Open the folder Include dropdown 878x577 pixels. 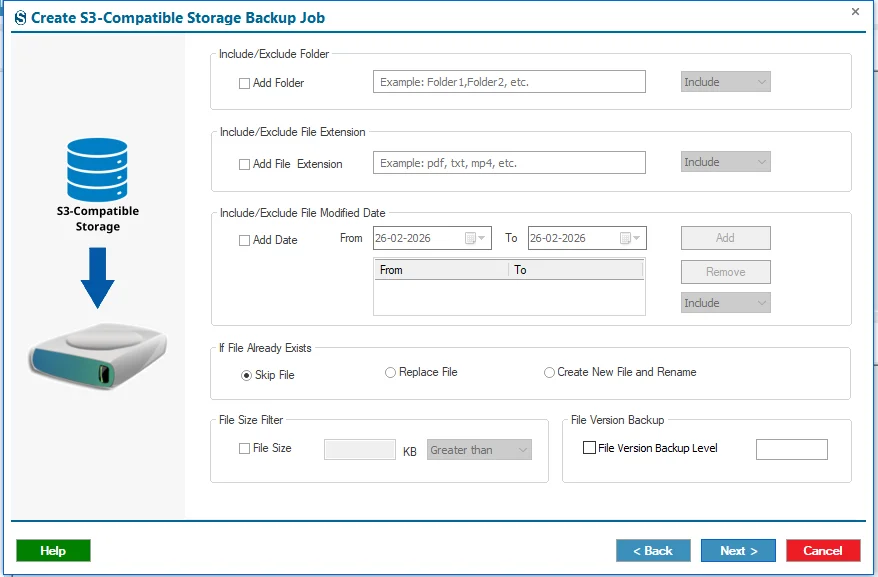point(726,82)
